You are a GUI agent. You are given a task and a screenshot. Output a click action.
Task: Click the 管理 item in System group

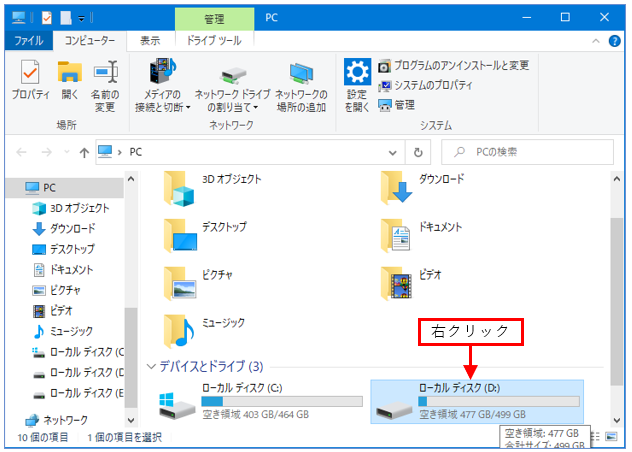tap(397, 105)
